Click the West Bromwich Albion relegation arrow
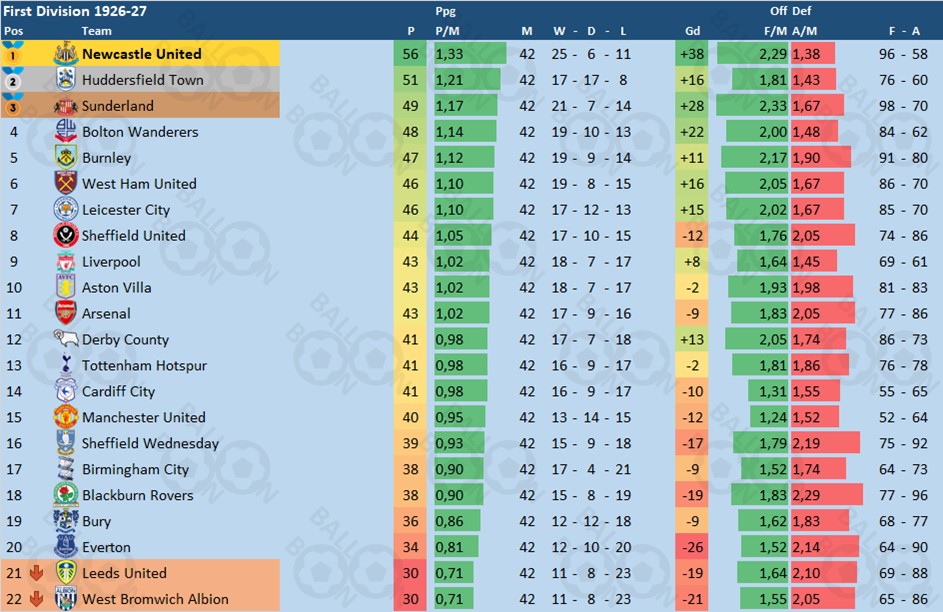 pos(36,599)
